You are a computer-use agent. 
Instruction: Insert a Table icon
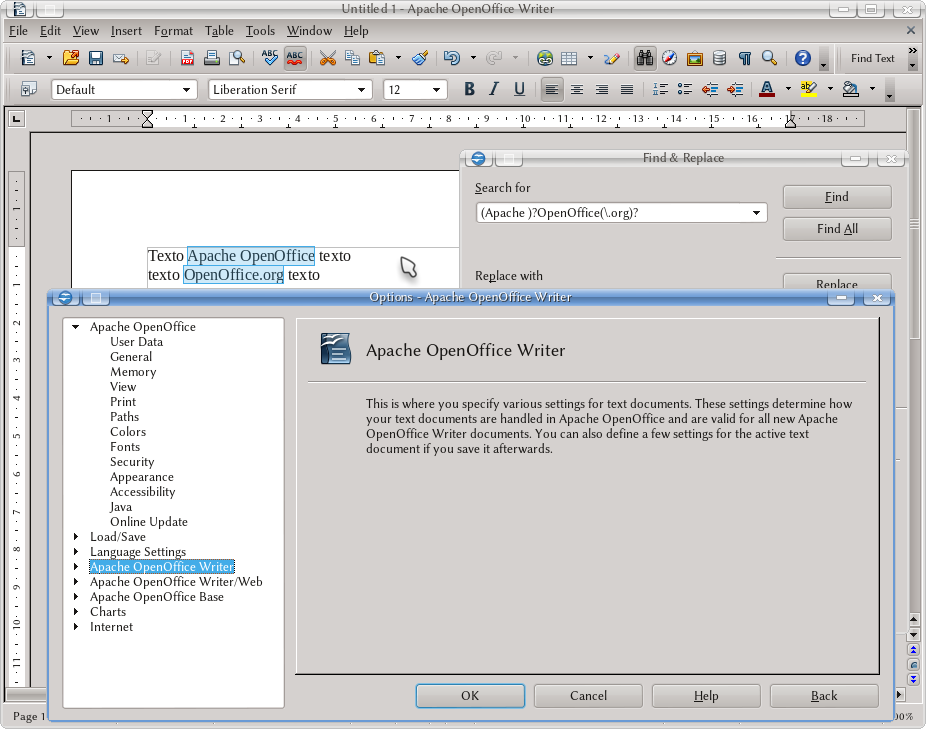(569, 58)
